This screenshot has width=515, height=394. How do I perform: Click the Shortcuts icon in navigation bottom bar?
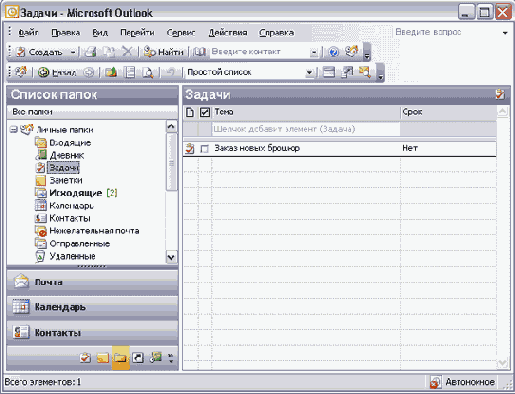(138, 358)
